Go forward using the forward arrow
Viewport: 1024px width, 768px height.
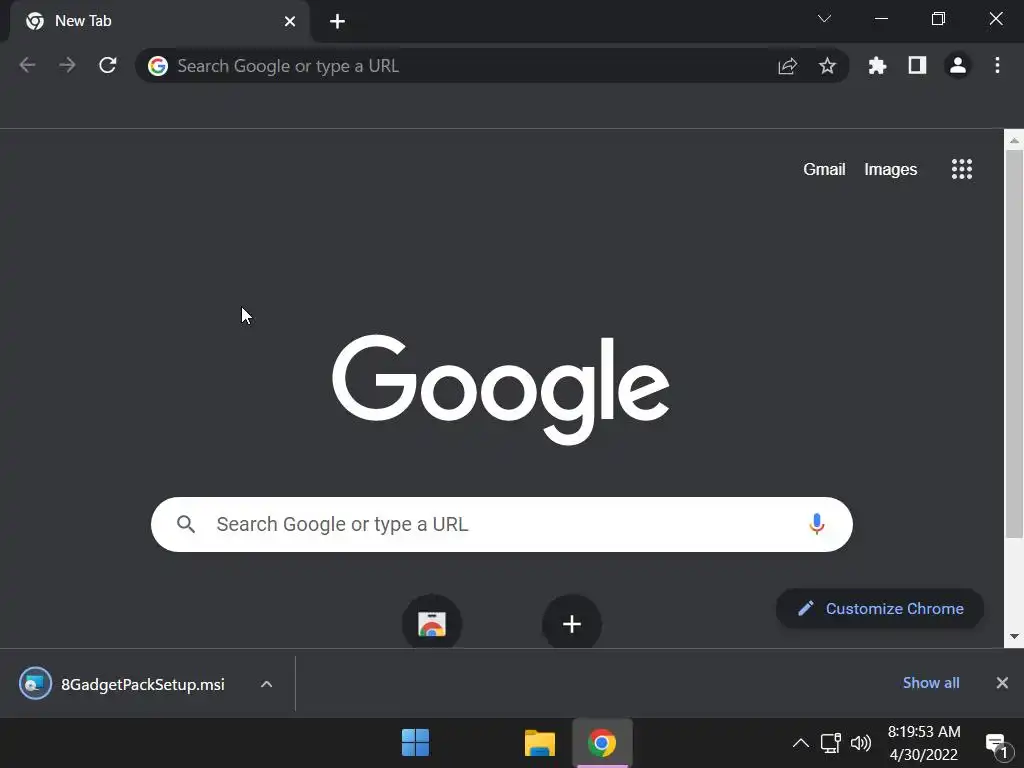(x=67, y=65)
